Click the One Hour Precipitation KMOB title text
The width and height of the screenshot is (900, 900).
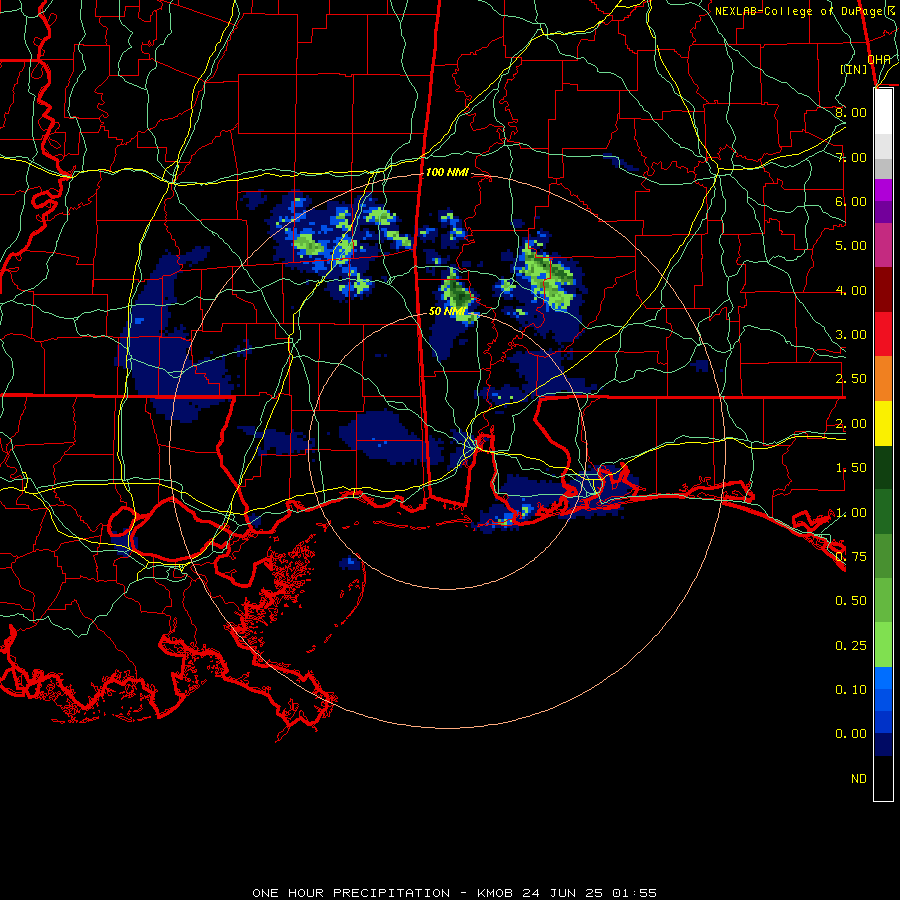pyautogui.click(x=454, y=893)
